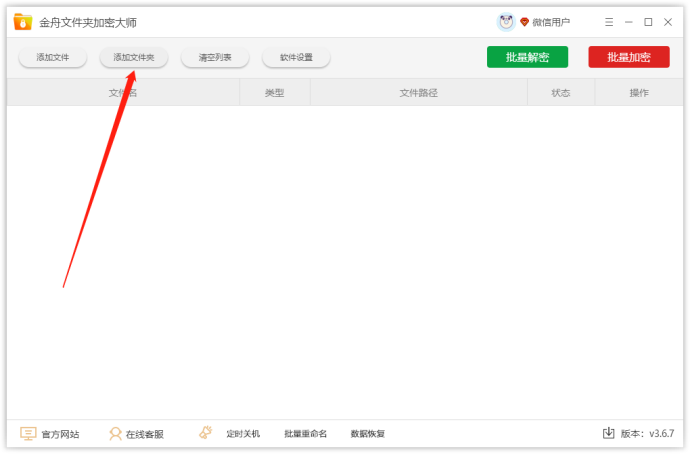Click the 版本: v3.6.7 text
Image resolution: width=691 pixels, height=454 pixels.
647,434
